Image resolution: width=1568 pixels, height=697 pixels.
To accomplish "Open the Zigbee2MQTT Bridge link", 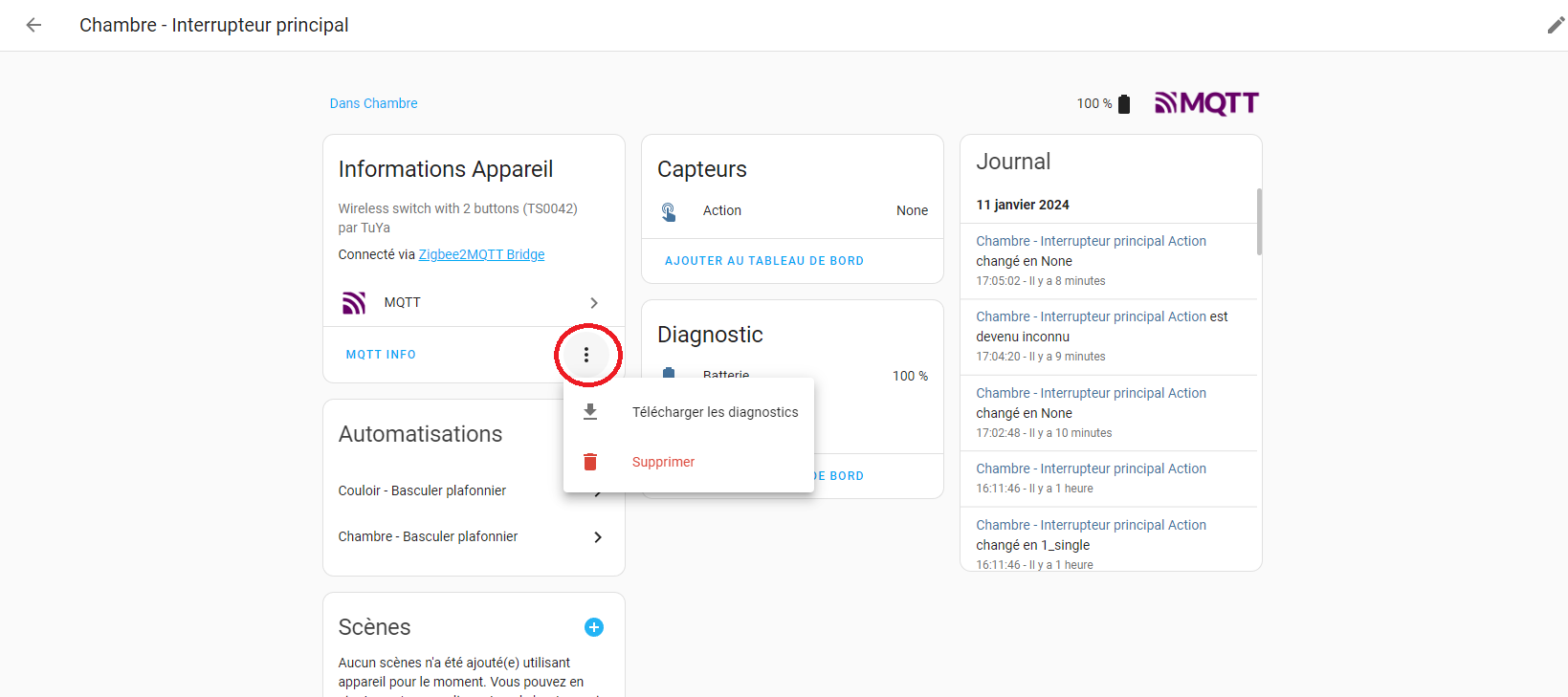I will 481,254.
